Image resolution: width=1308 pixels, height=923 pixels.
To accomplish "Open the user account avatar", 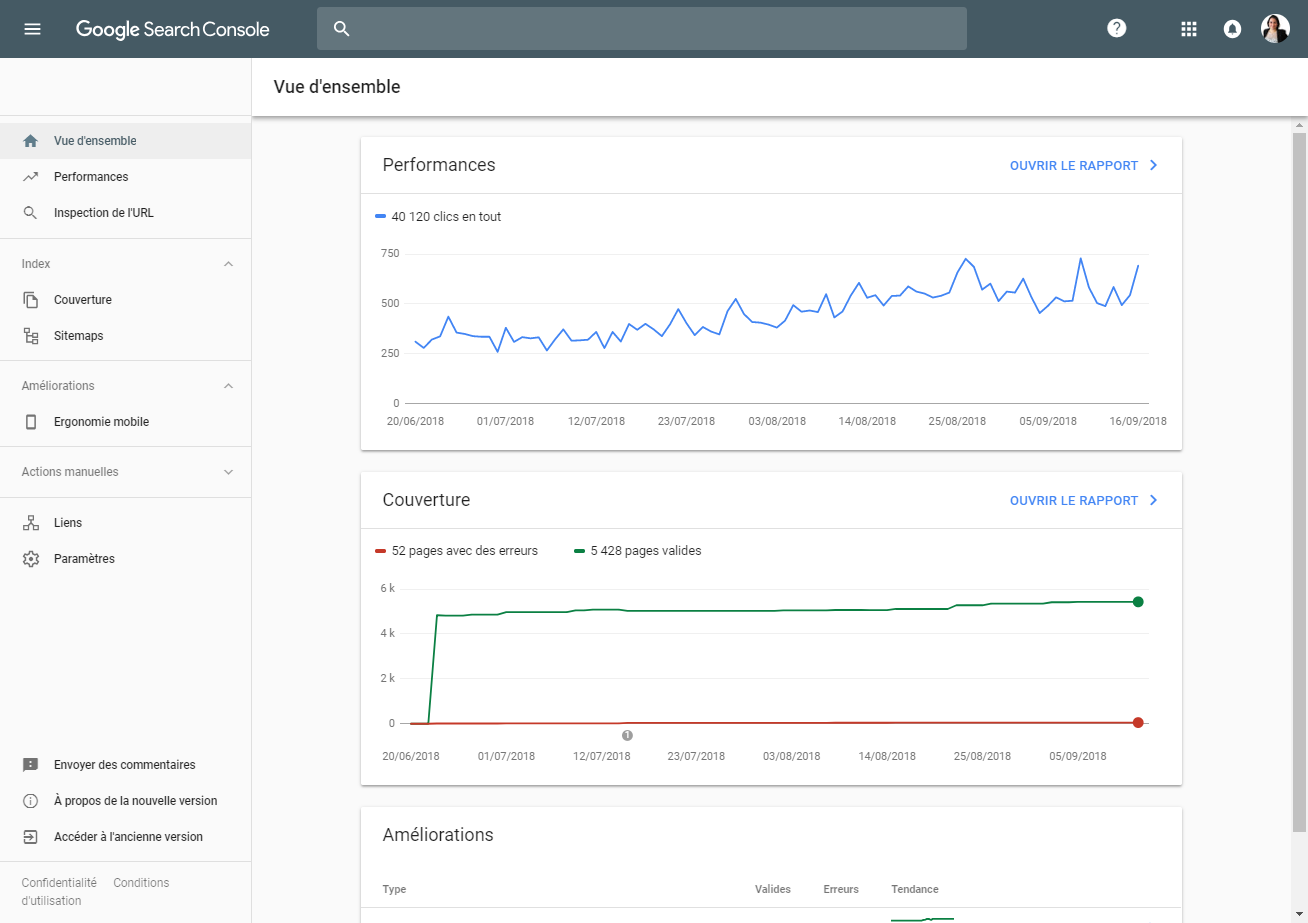I will click(x=1275, y=29).
